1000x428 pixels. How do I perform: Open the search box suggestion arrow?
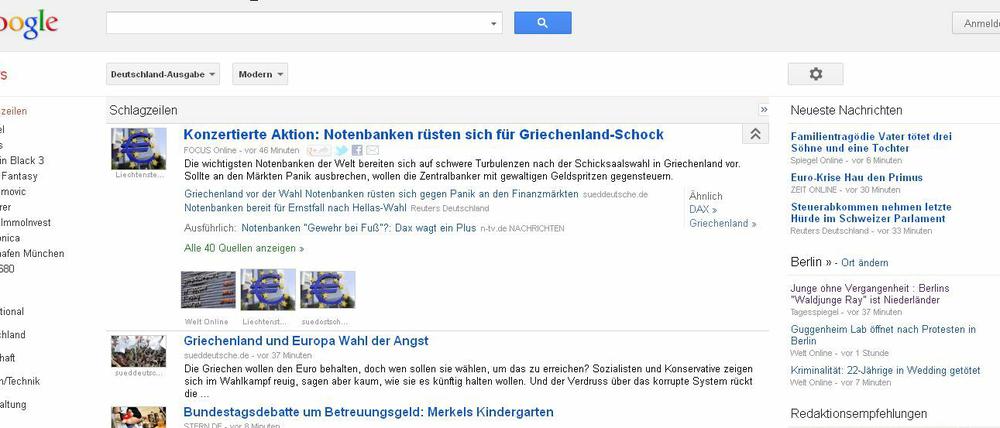coord(493,24)
